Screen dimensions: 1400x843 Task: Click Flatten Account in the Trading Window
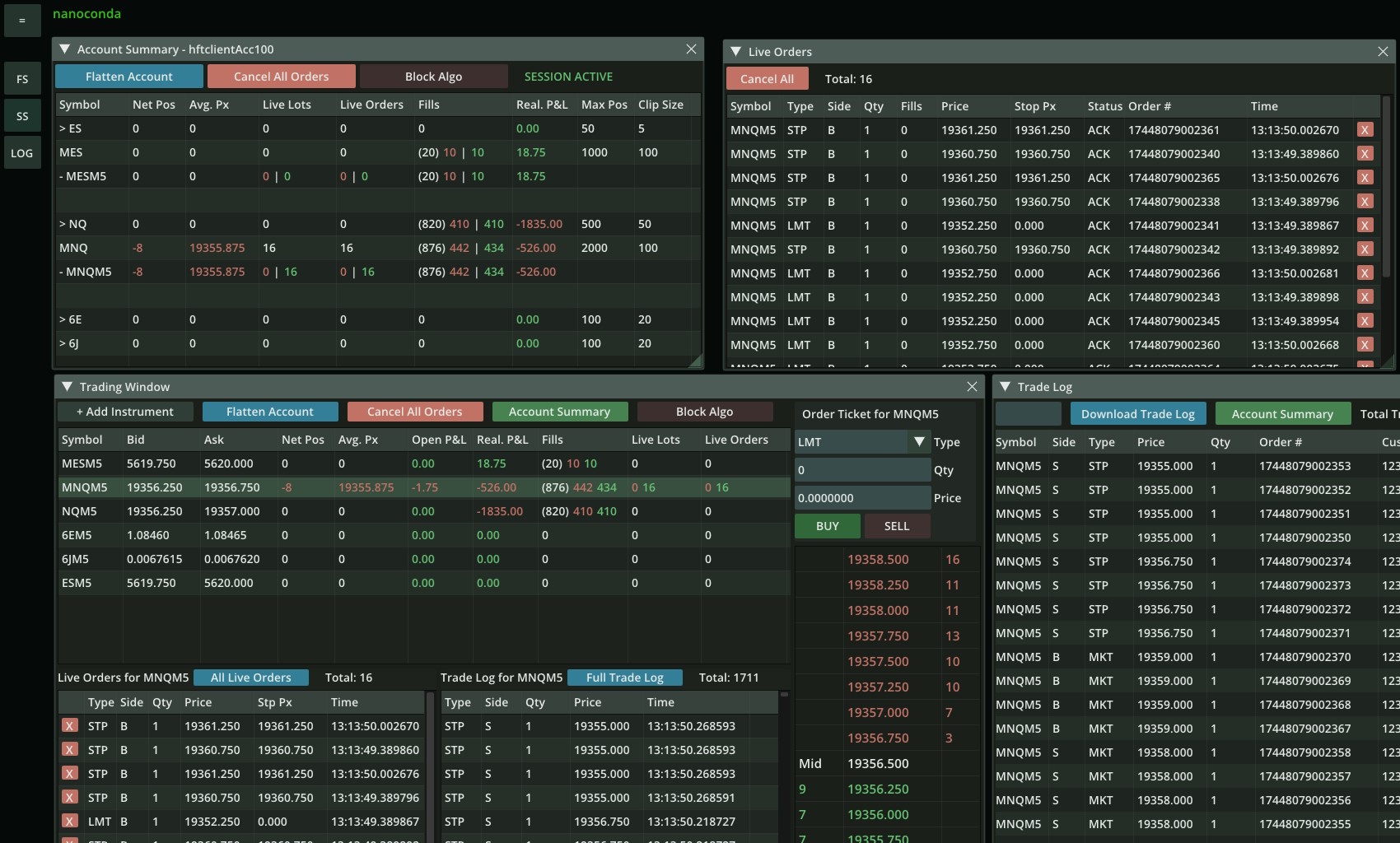click(269, 411)
